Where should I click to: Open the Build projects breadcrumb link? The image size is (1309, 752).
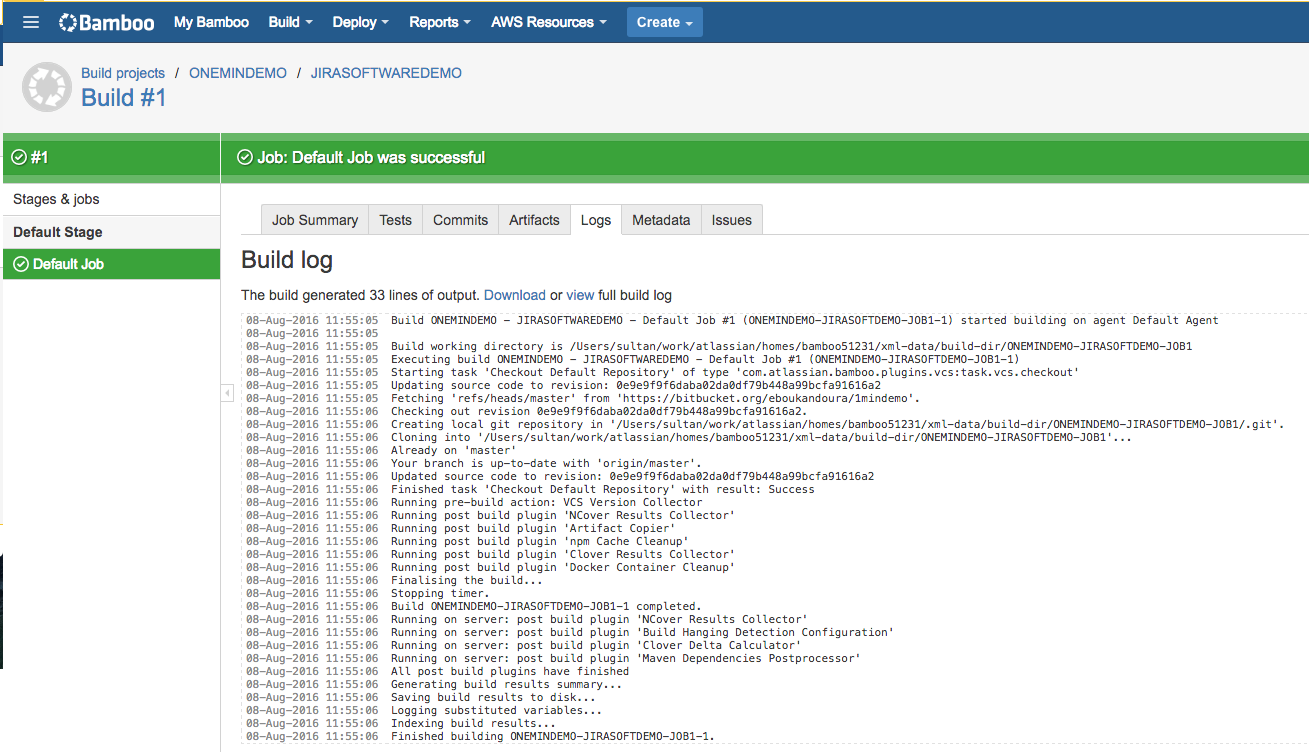tap(123, 73)
